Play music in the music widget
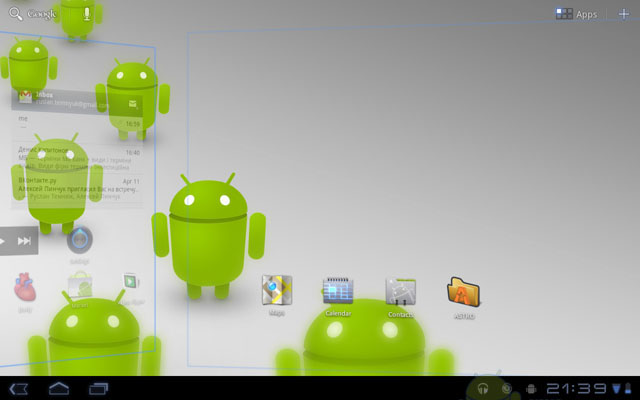This screenshot has height=400, width=640. pos(3,241)
